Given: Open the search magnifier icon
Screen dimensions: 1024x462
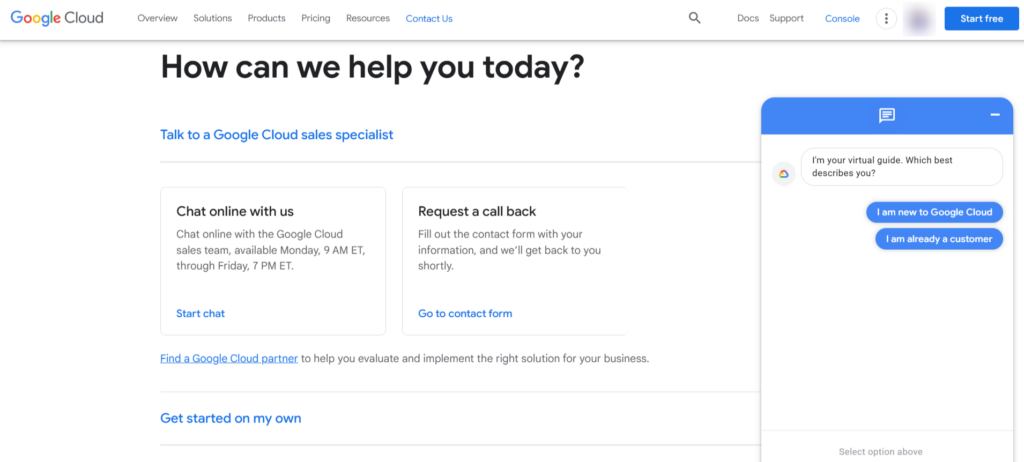Looking at the screenshot, I should pos(695,18).
